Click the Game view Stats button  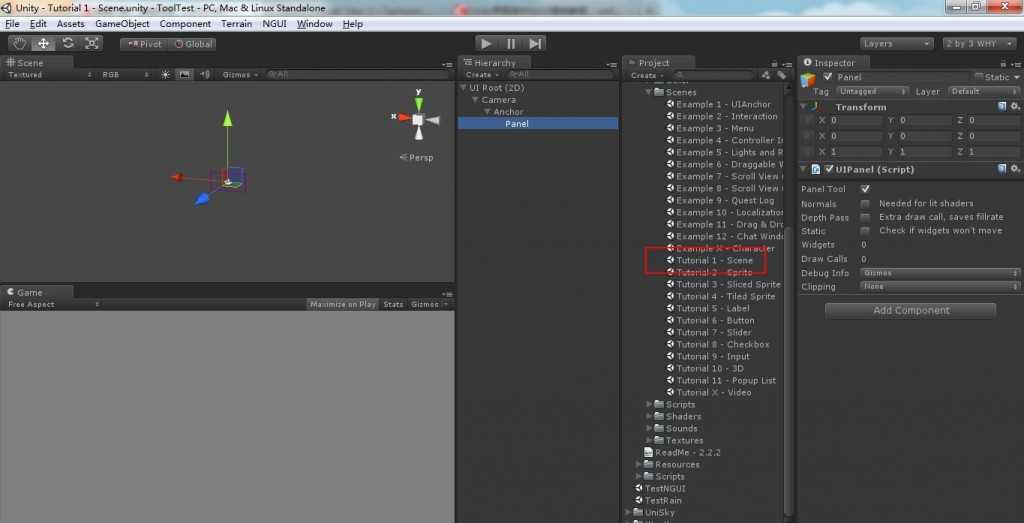(393, 304)
